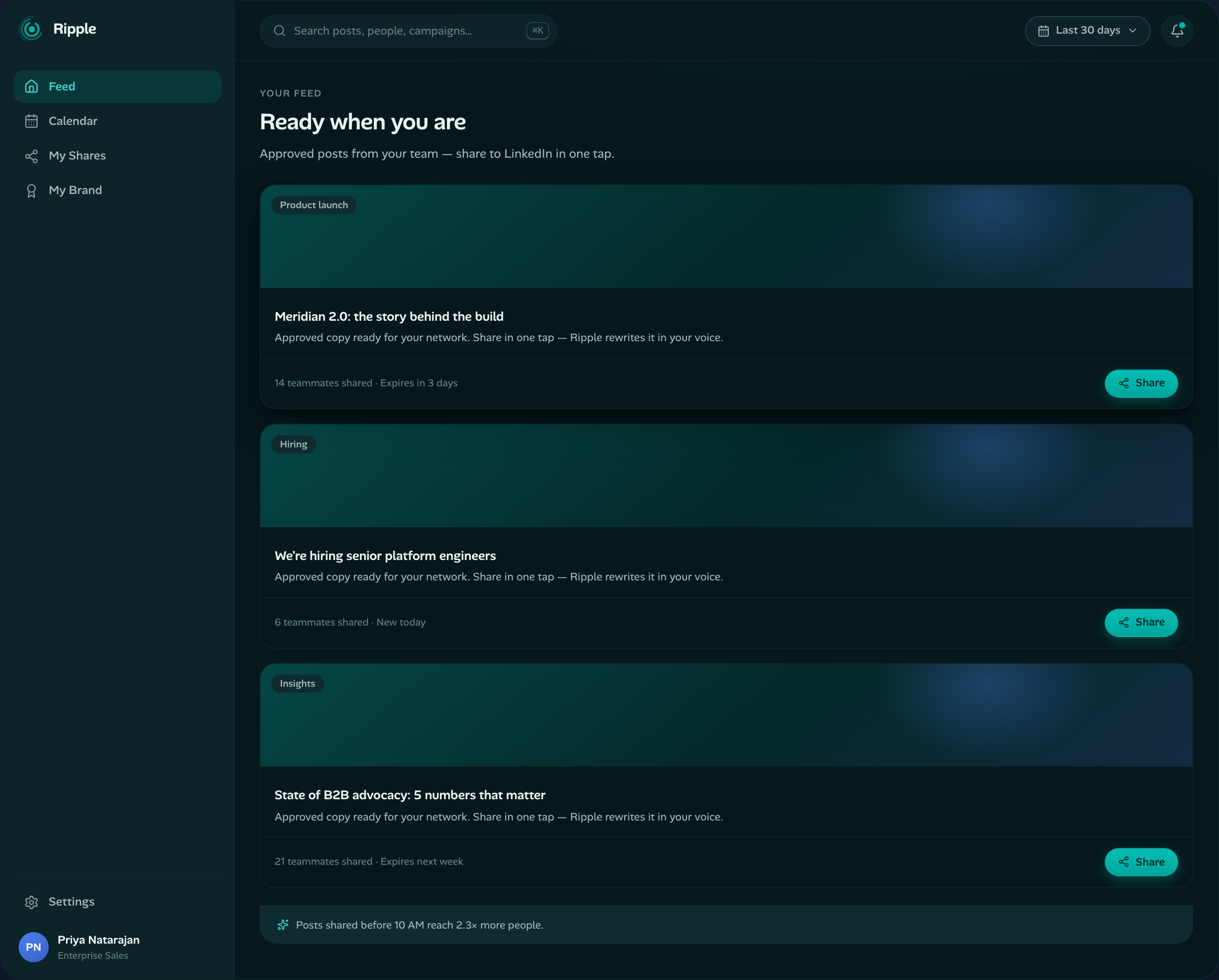This screenshot has height=980, width=1219.
Task: Open the Hiring post banner image
Action: point(726,475)
